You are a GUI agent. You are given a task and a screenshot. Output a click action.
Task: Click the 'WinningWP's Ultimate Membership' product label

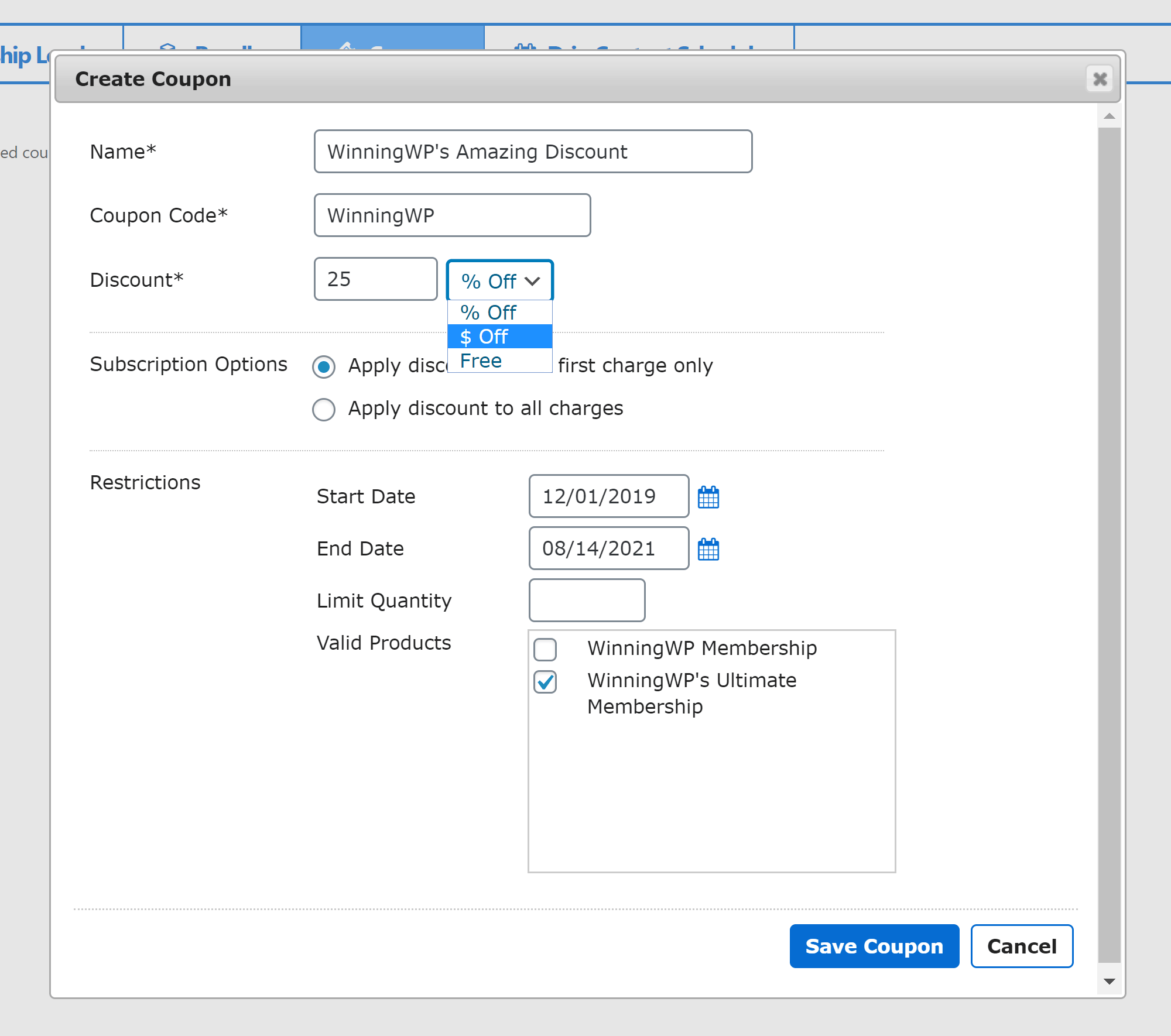[692, 694]
